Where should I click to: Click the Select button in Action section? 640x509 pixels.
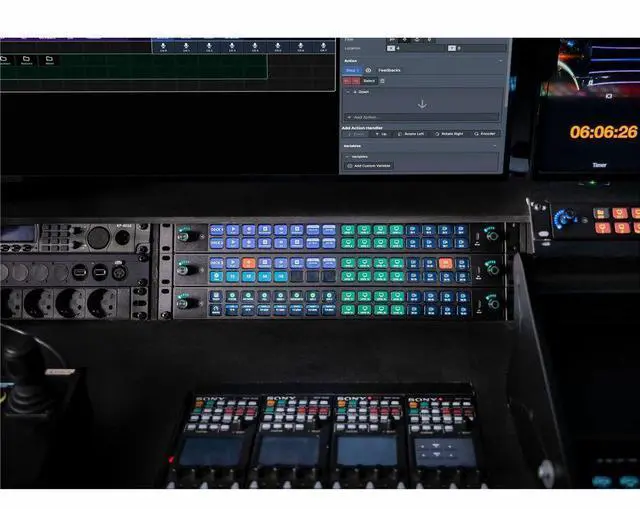point(369,81)
